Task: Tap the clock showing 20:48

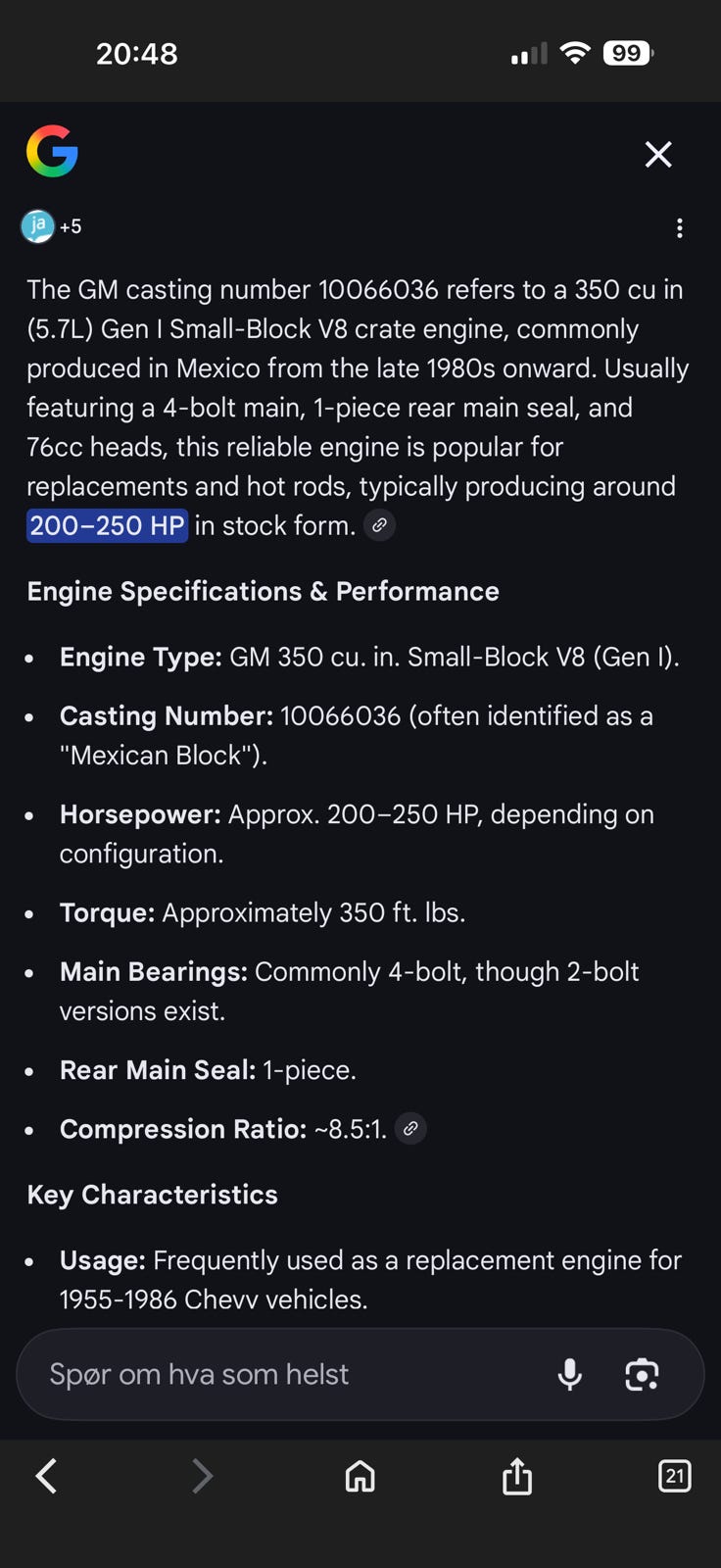Action: tap(137, 53)
